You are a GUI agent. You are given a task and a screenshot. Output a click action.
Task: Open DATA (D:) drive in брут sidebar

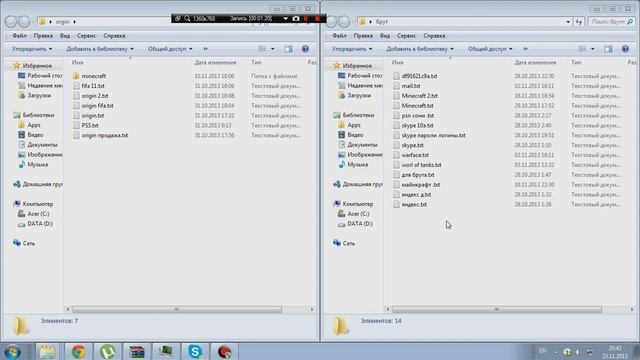pyautogui.click(x=356, y=224)
